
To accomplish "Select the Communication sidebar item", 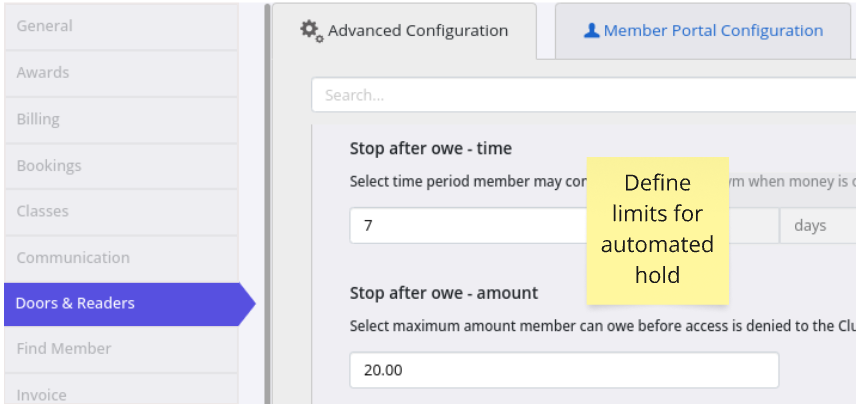I will tap(121, 258).
